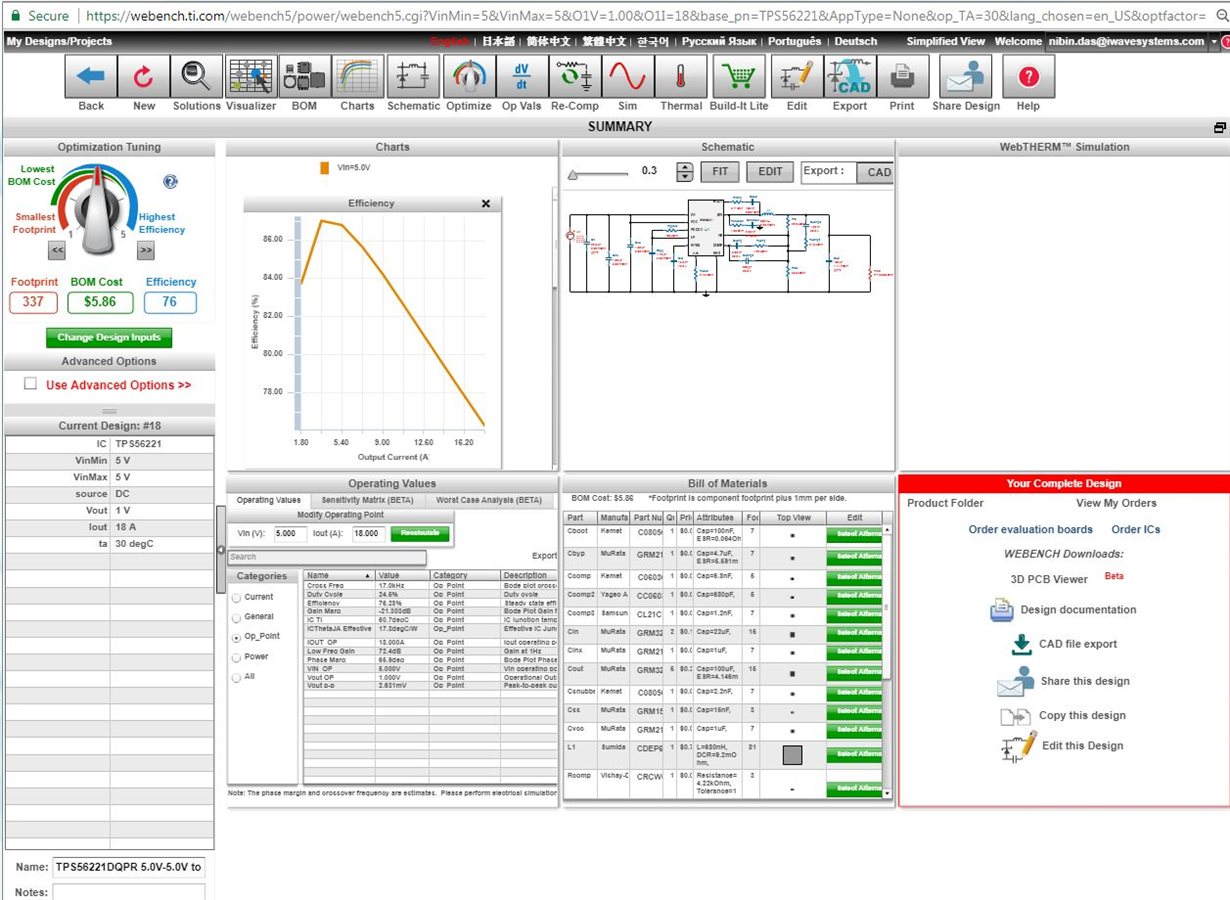This screenshot has width=1230, height=900.
Task: Open the BOM toolbar icon
Action: click(304, 76)
